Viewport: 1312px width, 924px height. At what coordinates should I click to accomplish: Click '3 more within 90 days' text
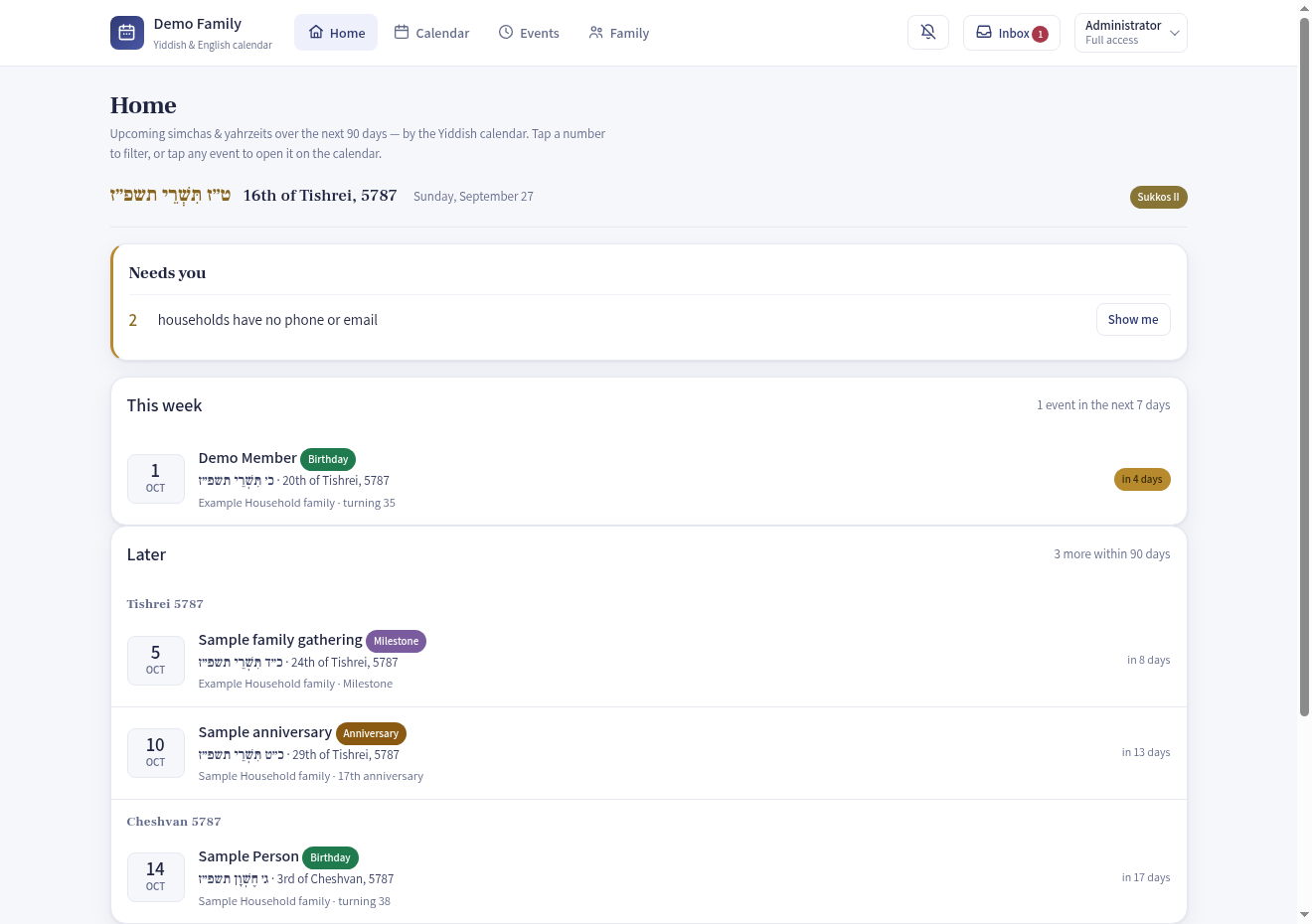[x=1112, y=554]
